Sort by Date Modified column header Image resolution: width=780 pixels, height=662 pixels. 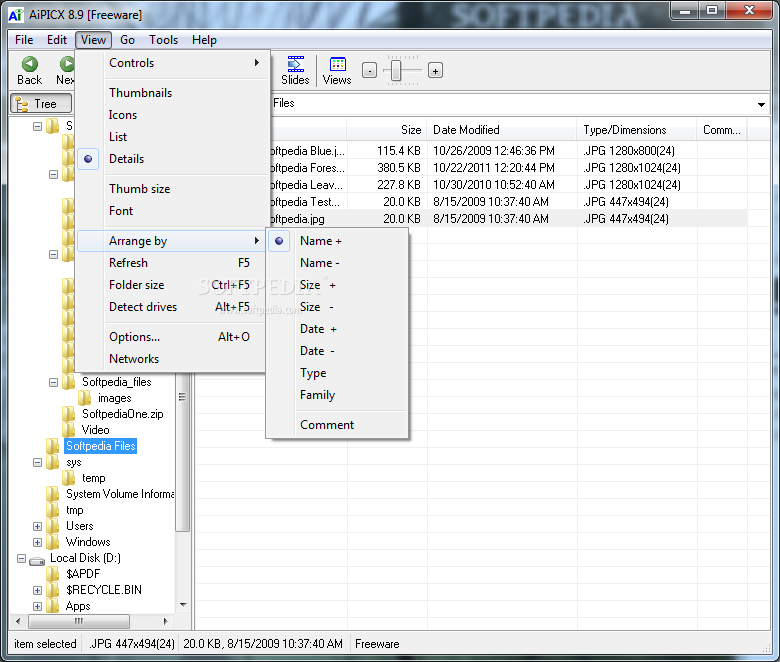[x=502, y=130]
